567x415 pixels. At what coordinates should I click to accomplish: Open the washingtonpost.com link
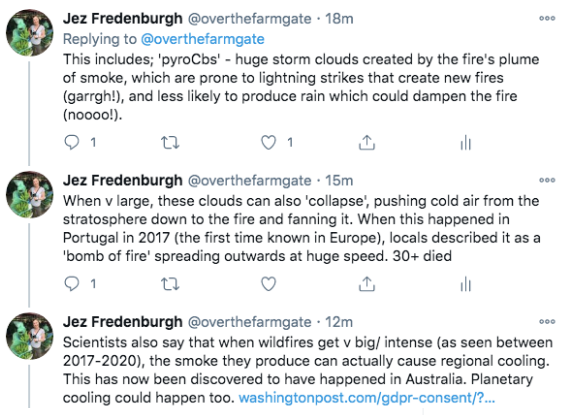coord(367,398)
